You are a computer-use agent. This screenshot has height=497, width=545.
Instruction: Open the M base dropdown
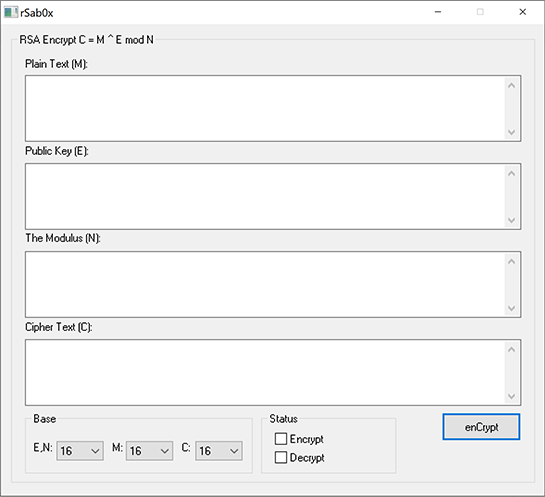coord(149,451)
